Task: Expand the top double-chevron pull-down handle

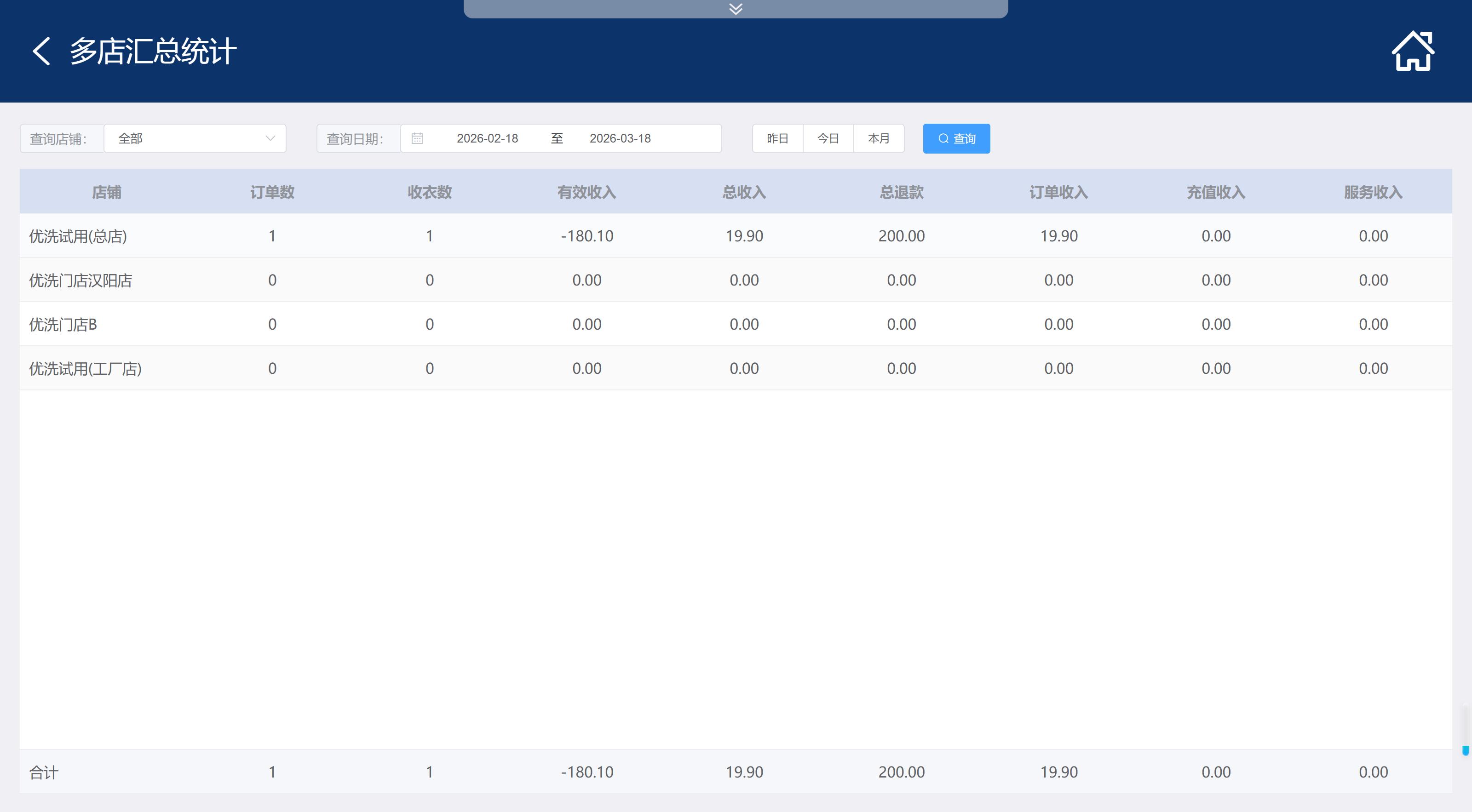Action: tap(736, 9)
